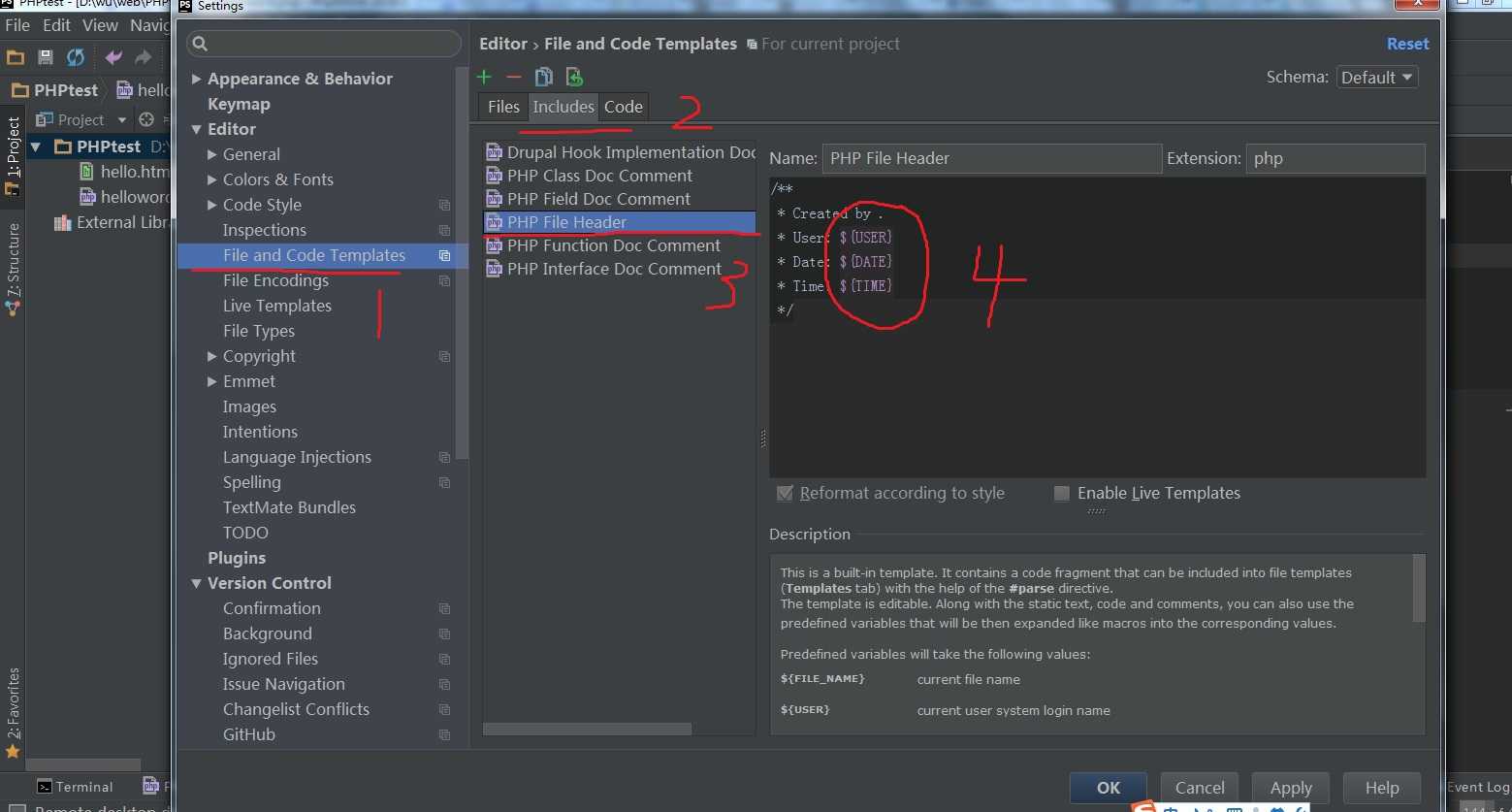Open Keymap settings page
The height and width of the screenshot is (812, 1512).
239,104
